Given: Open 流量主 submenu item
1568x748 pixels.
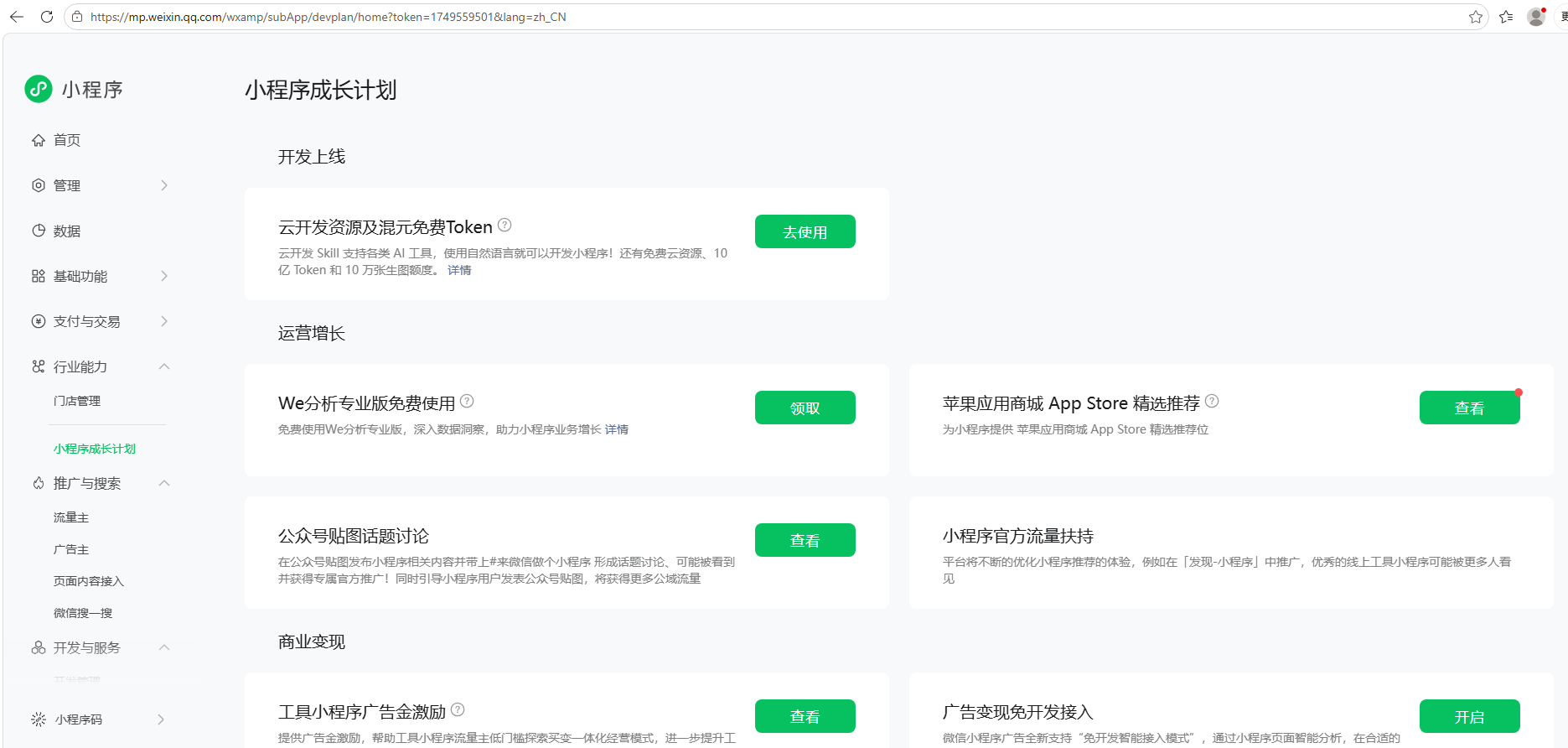Looking at the screenshot, I should click(x=71, y=517).
